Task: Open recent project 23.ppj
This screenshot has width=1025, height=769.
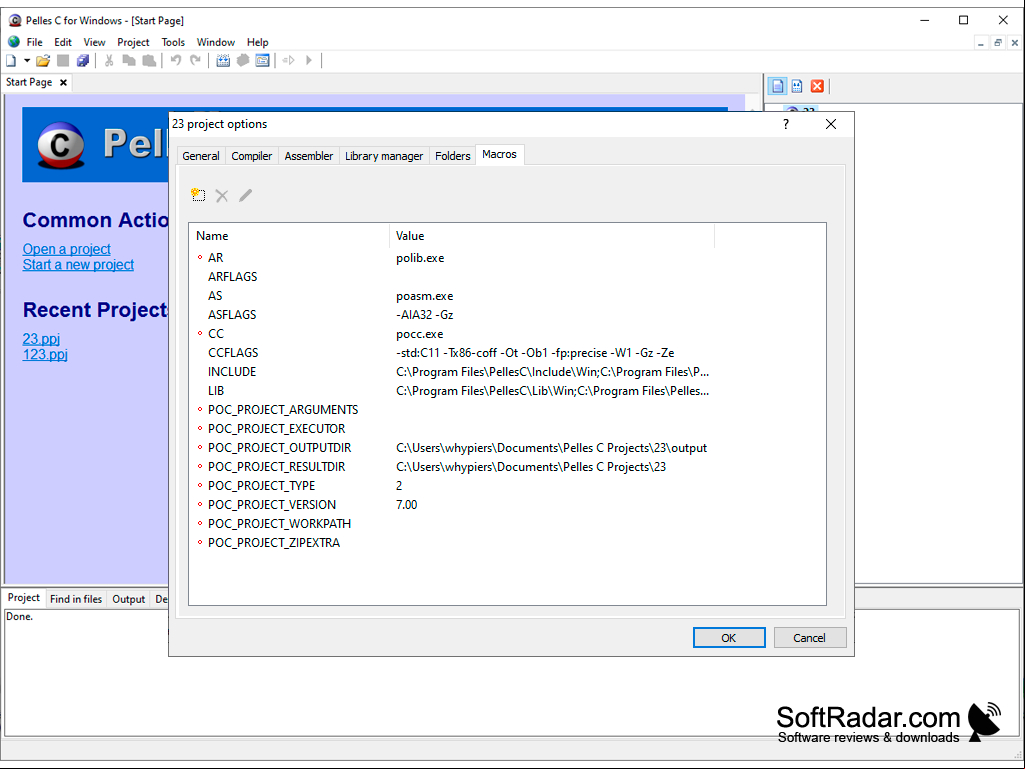Action: point(41,339)
